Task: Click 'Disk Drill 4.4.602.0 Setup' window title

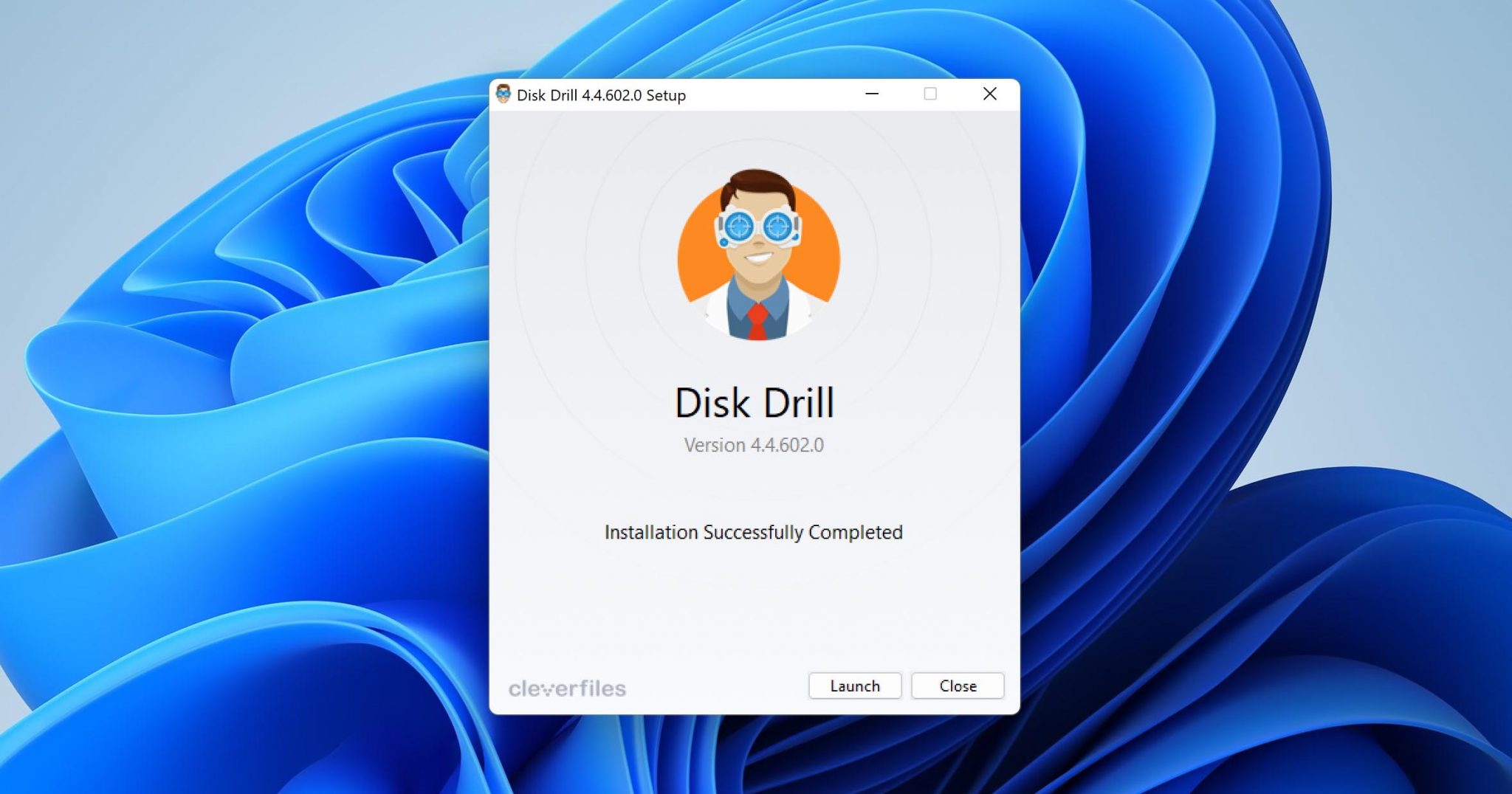Action: click(601, 95)
